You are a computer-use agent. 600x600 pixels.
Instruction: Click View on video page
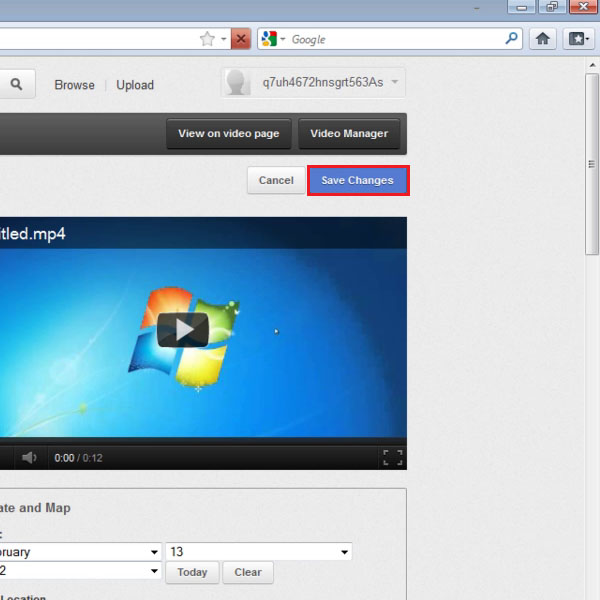click(x=229, y=134)
